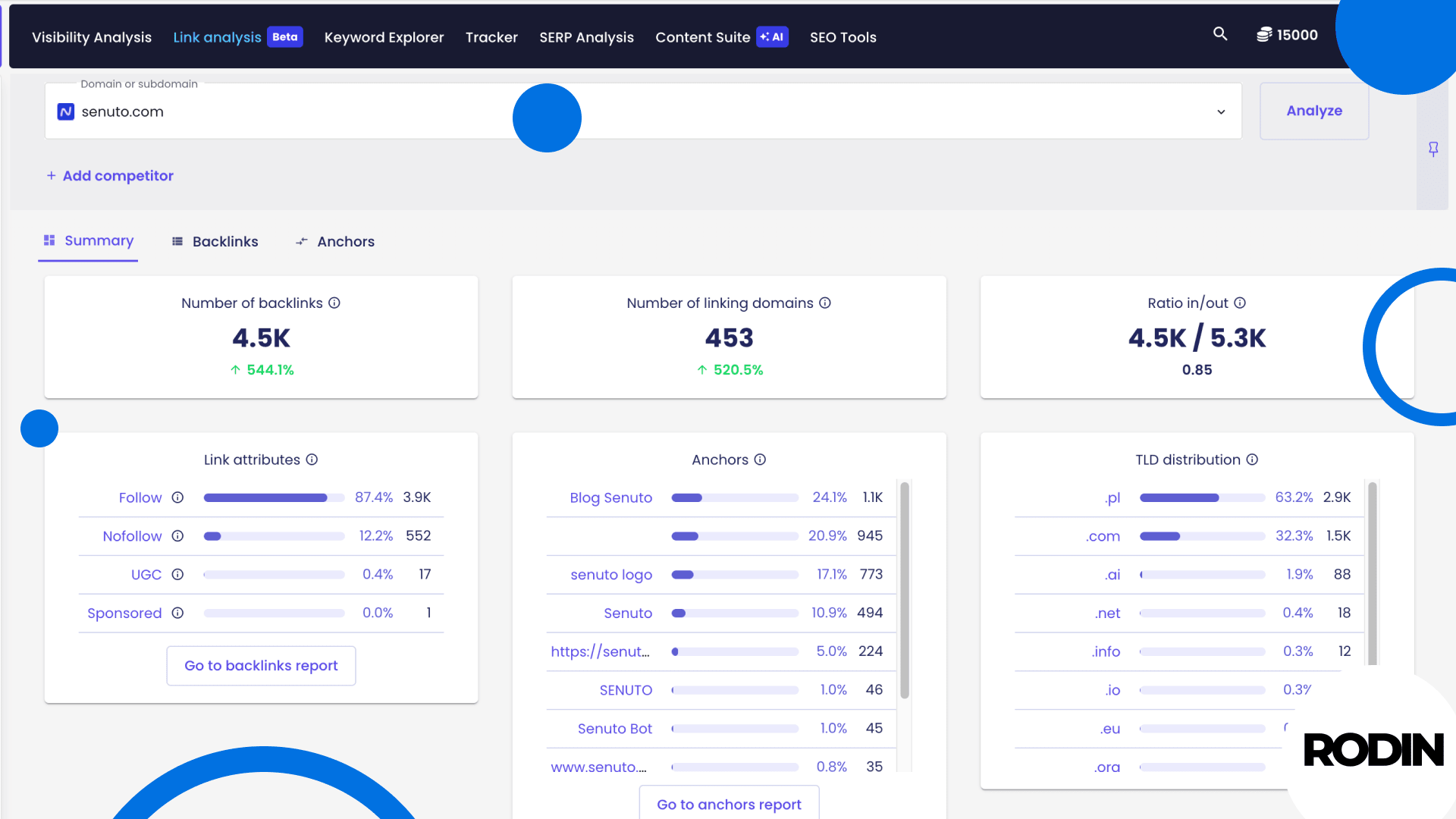The image size is (1456, 819).
Task: Open Link analysis menu item
Action: coord(217,37)
